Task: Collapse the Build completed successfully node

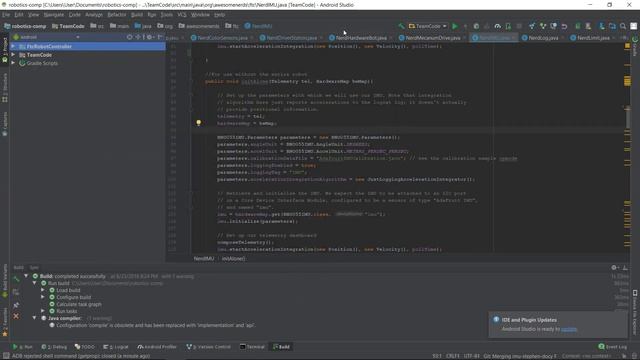Action: [27, 276]
